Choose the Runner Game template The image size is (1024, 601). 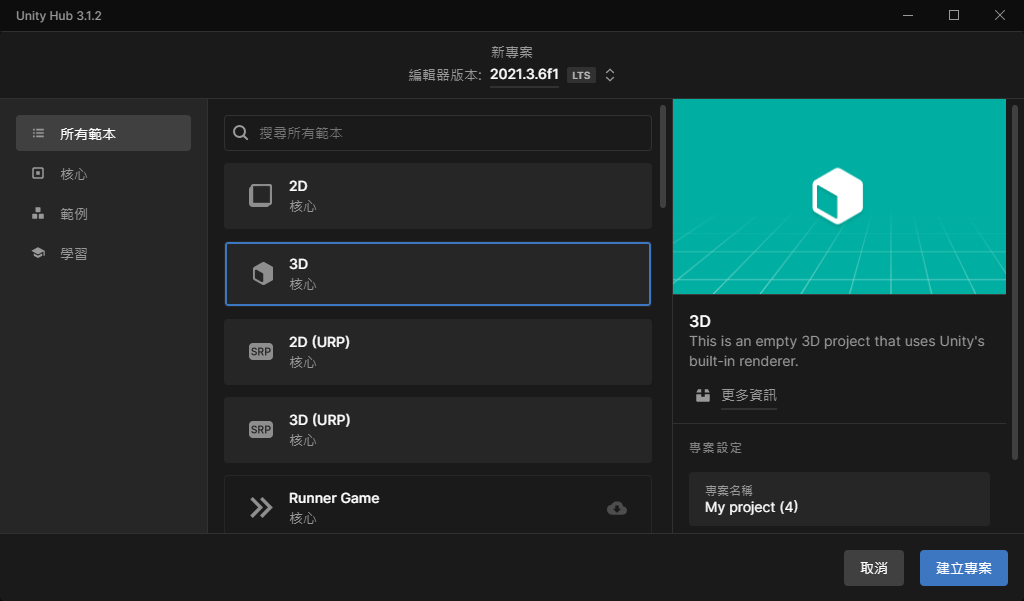click(x=438, y=504)
